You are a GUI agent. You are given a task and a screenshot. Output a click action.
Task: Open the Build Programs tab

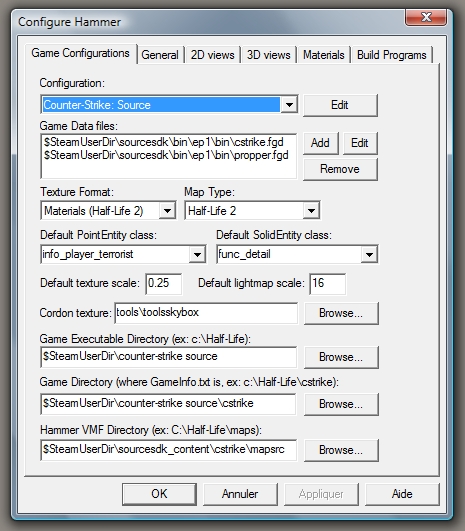392,55
